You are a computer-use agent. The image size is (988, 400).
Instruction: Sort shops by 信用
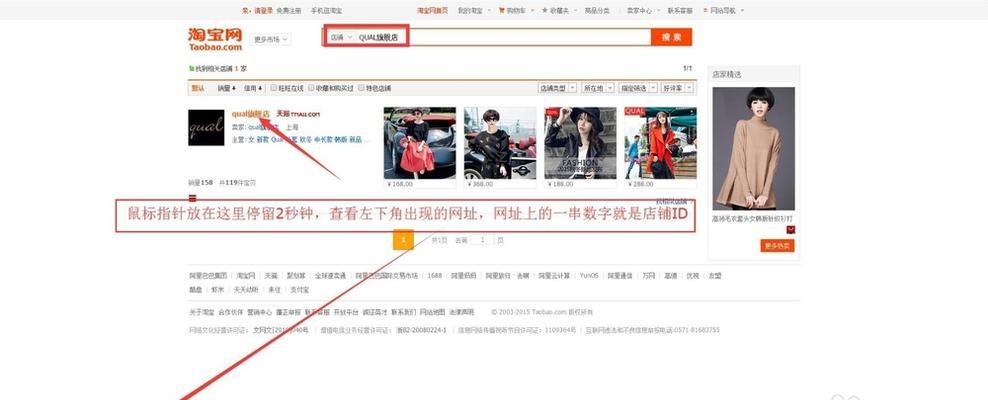[x=253, y=88]
